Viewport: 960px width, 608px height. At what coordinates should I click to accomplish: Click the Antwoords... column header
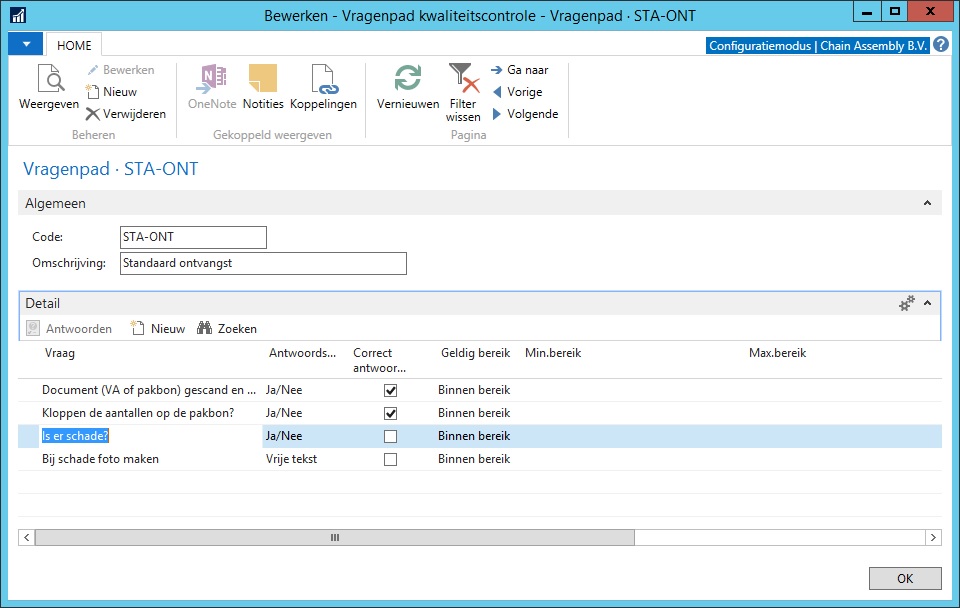[302, 353]
